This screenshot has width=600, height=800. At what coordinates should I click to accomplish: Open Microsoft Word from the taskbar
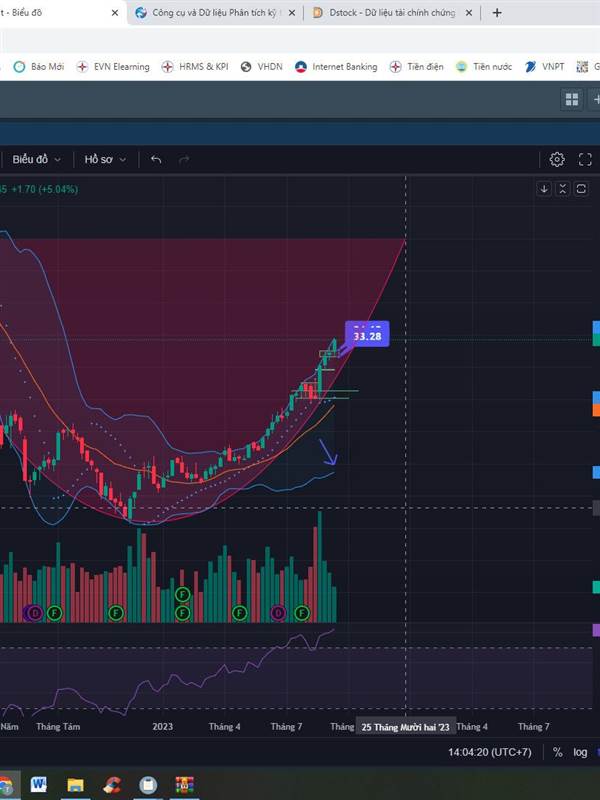39,784
